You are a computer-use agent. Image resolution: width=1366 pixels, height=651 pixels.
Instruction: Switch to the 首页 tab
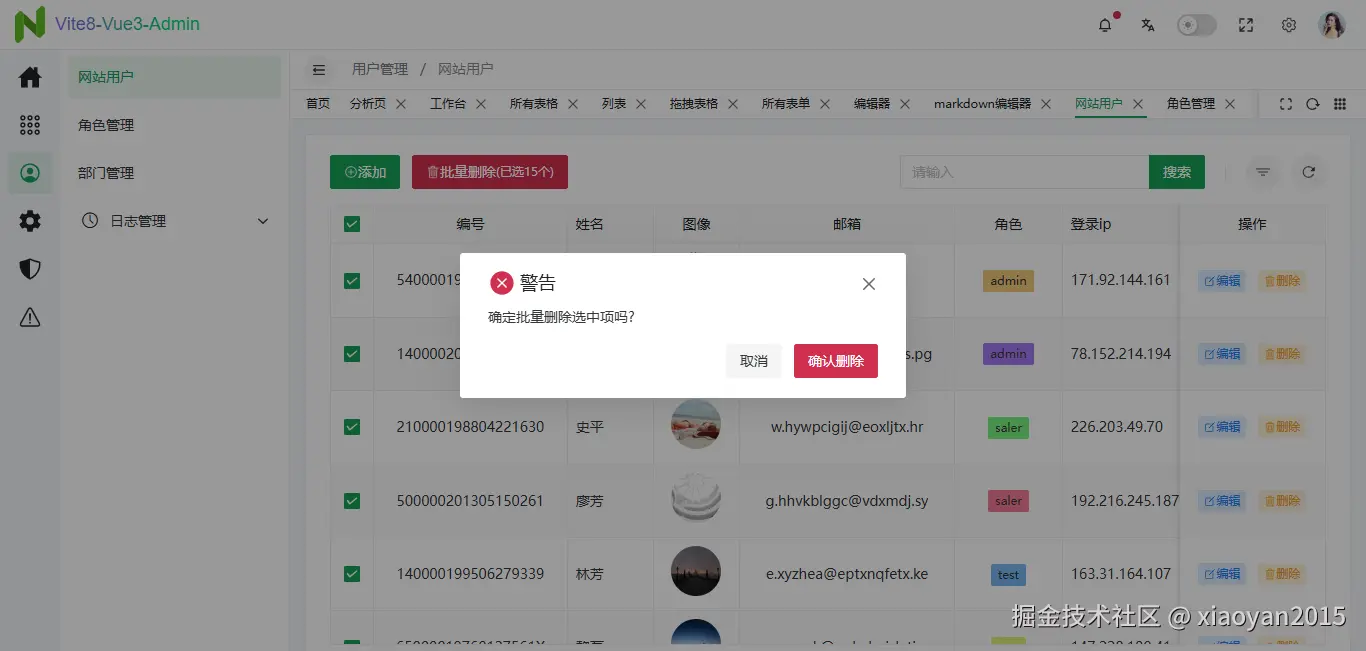pyautogui.click(x=318, y=103)
